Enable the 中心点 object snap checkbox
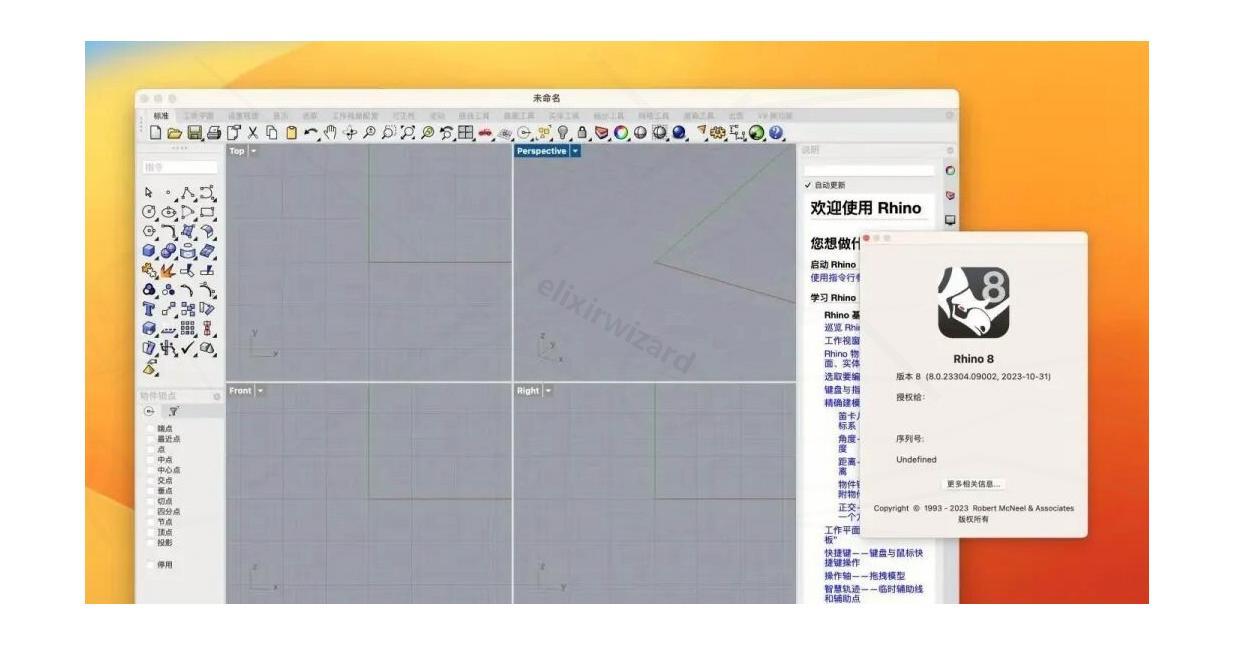Viewport: 1235px width, 646px height. click(x=151, y=469)
